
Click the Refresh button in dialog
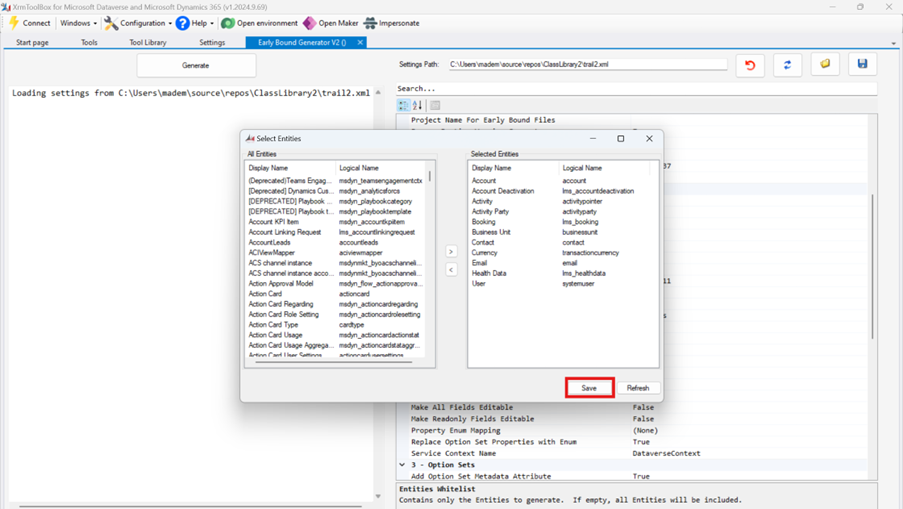click(638, 388)
